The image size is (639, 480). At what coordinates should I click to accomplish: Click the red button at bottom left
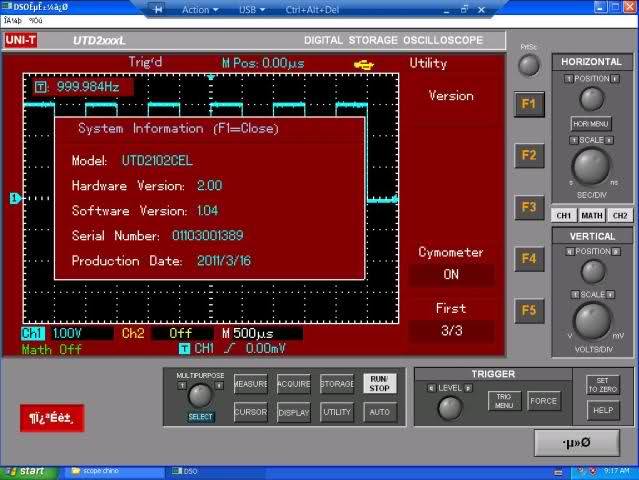[52, 418]
